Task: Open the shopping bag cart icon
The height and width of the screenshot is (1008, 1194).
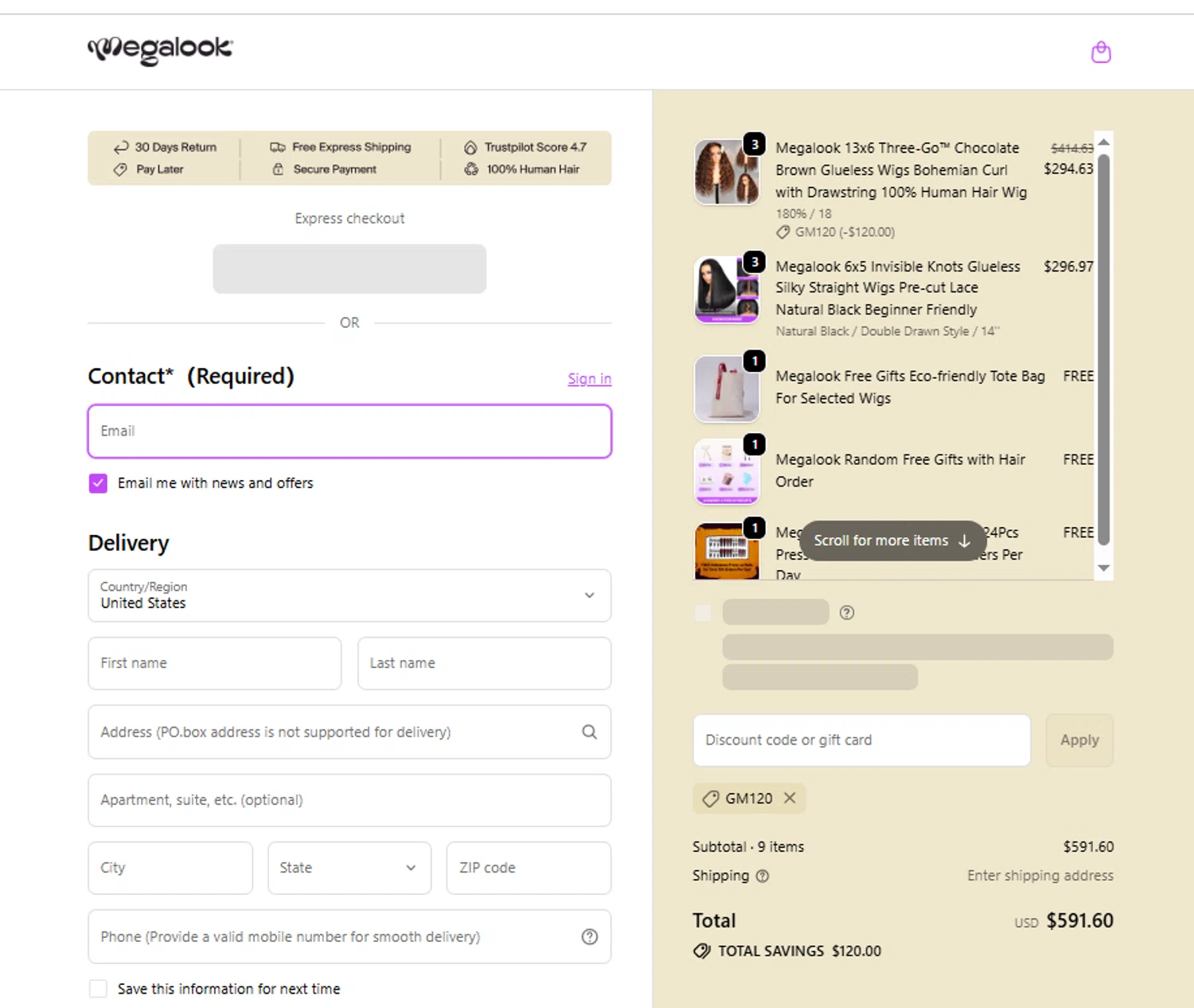Action: [1101, 53]
